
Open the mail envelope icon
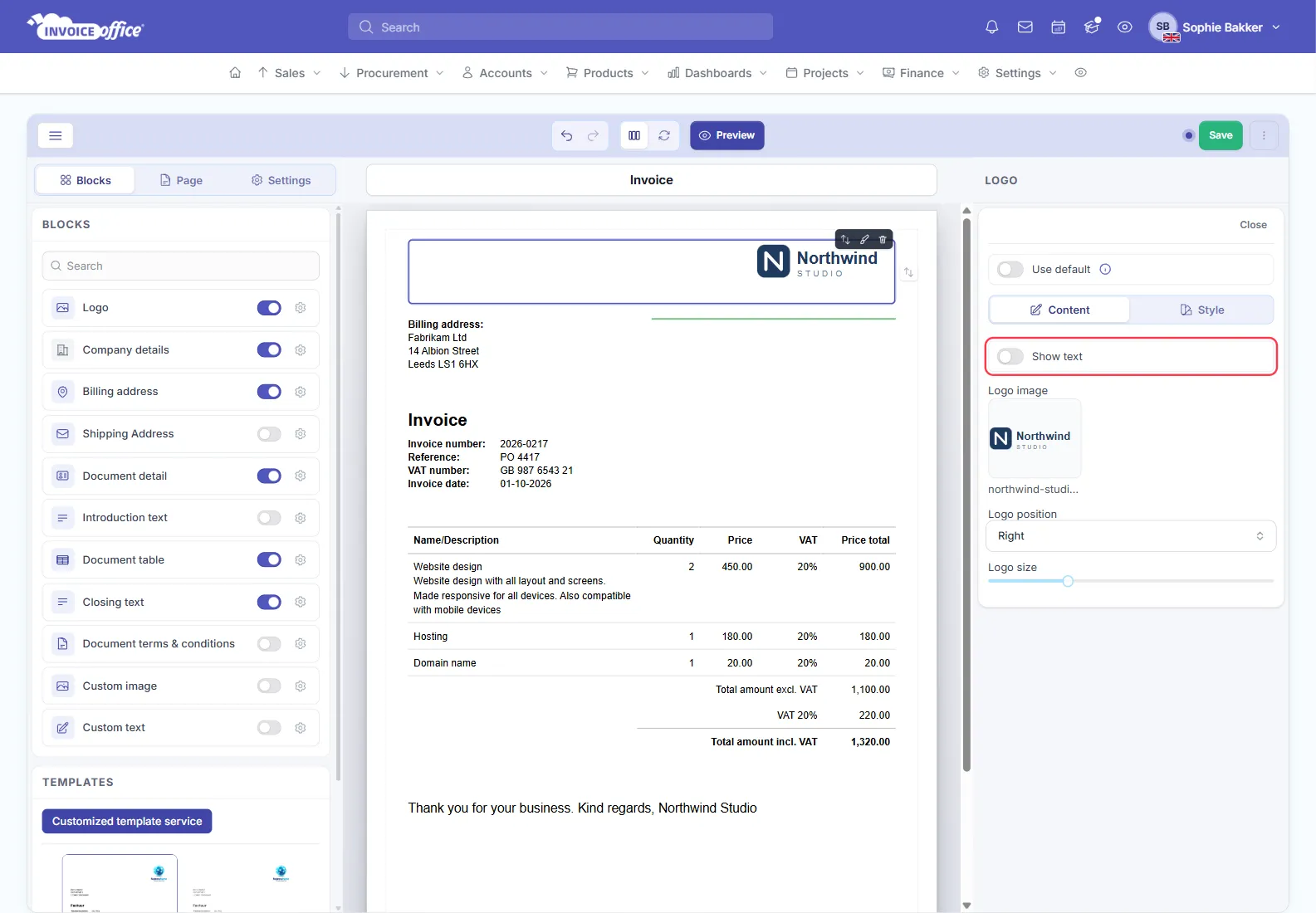coord(1025,27)
